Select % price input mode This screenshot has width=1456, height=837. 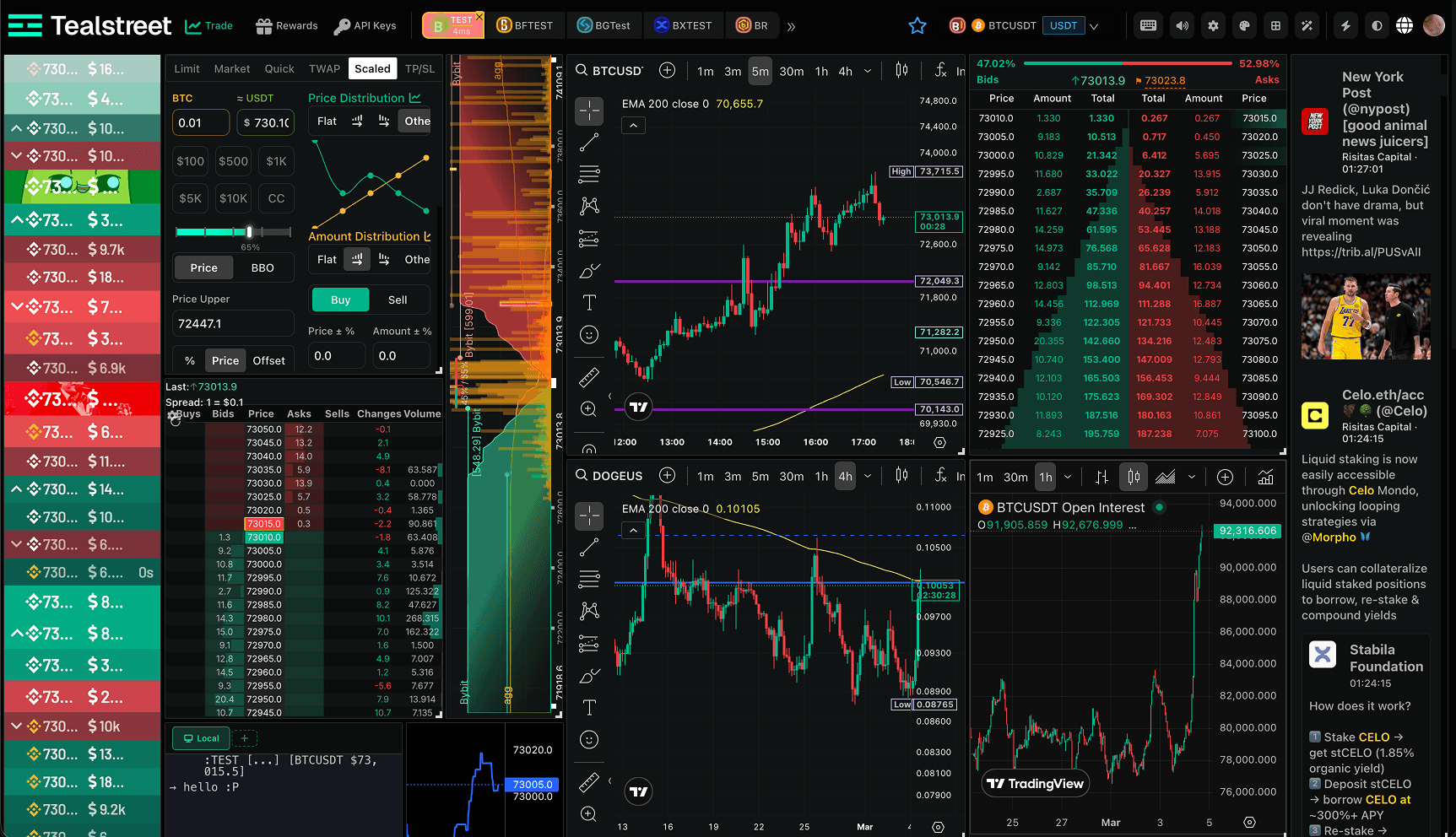coord(190,360)
